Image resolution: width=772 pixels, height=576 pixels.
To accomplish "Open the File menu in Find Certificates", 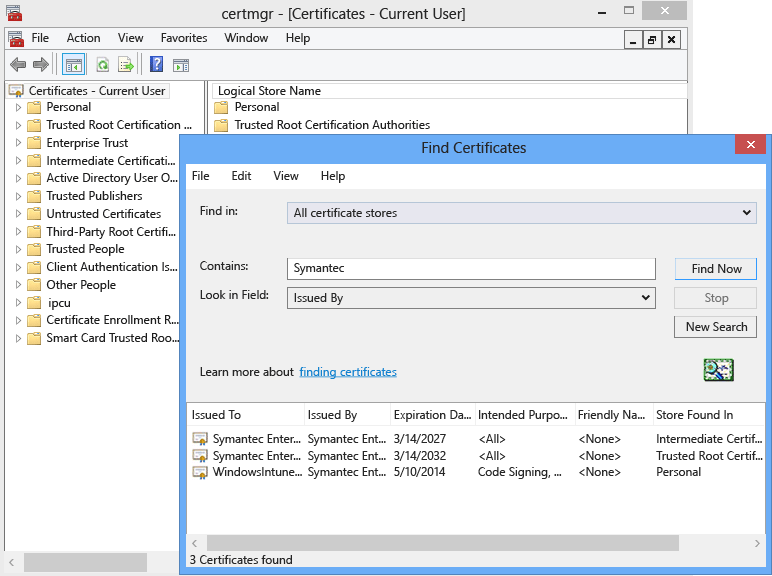I will pos(200,176).
